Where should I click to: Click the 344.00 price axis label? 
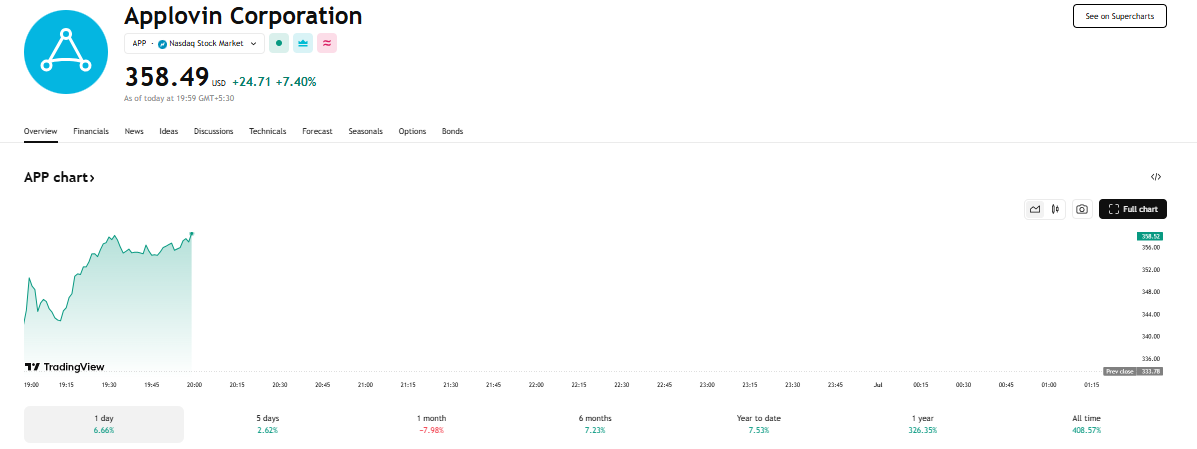1151,314
